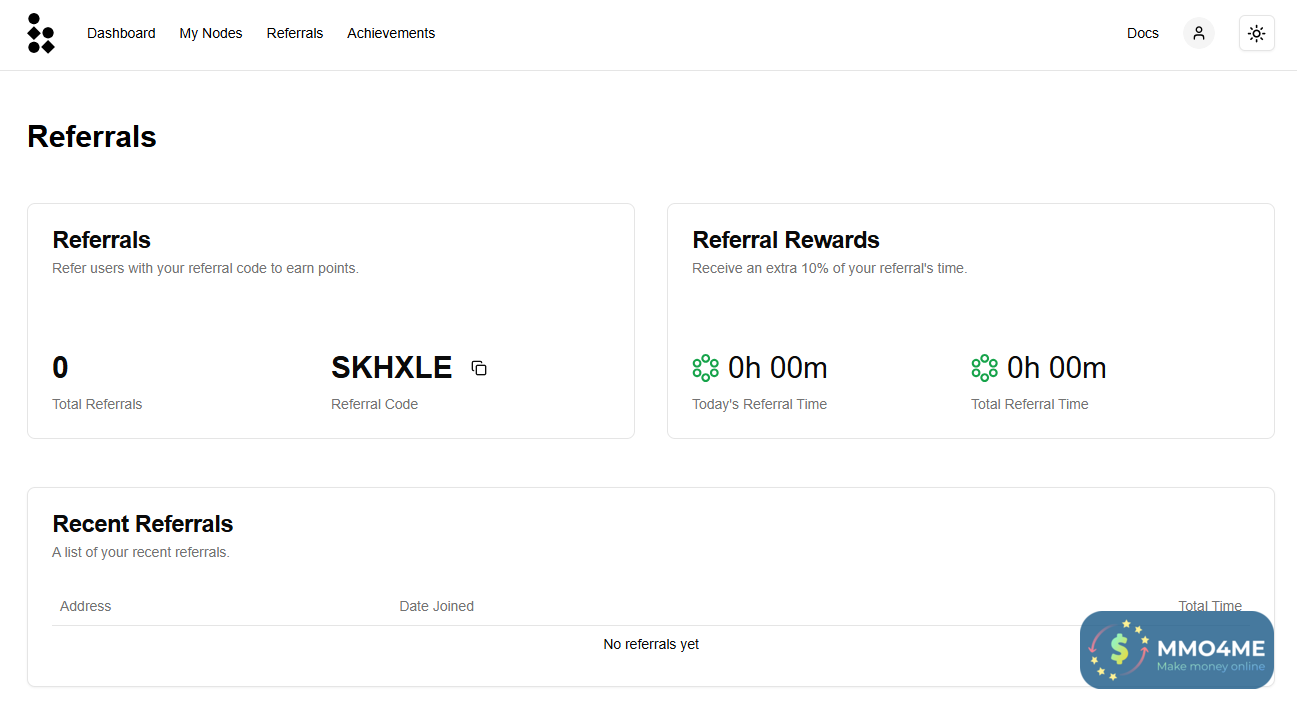Click the No referrals yet row
Screen dimensions: 1297x702
(x=651, y=645)
